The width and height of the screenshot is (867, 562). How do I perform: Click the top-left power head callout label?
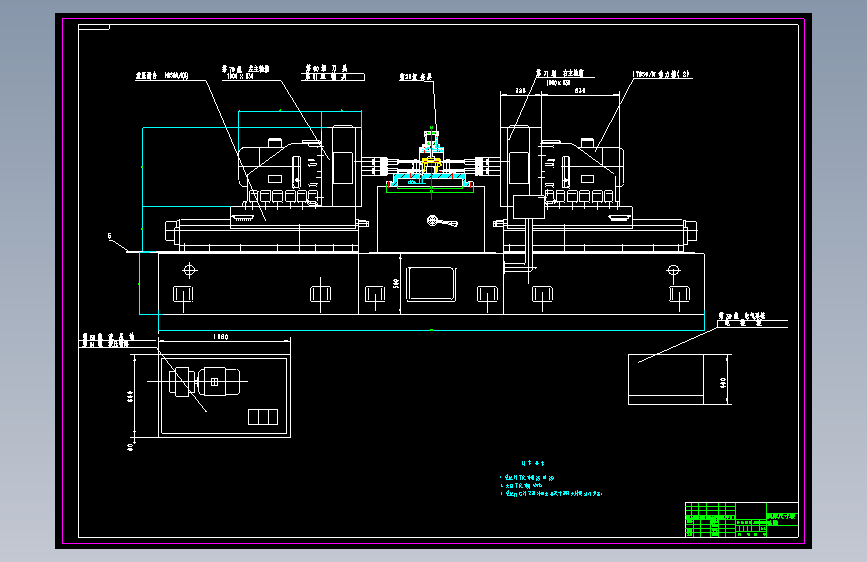tap(162, 76)
